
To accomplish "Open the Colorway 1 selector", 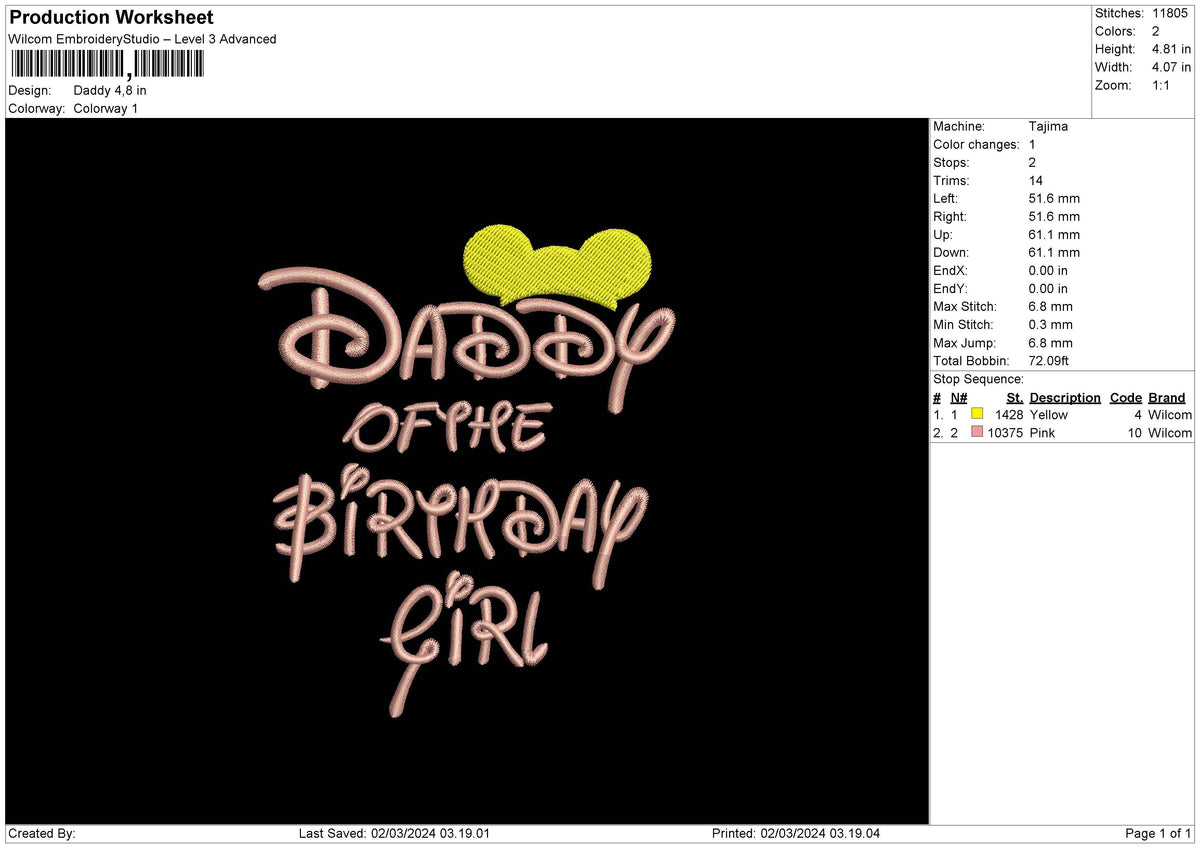I will pyautogui.click(x=105, y=108).
